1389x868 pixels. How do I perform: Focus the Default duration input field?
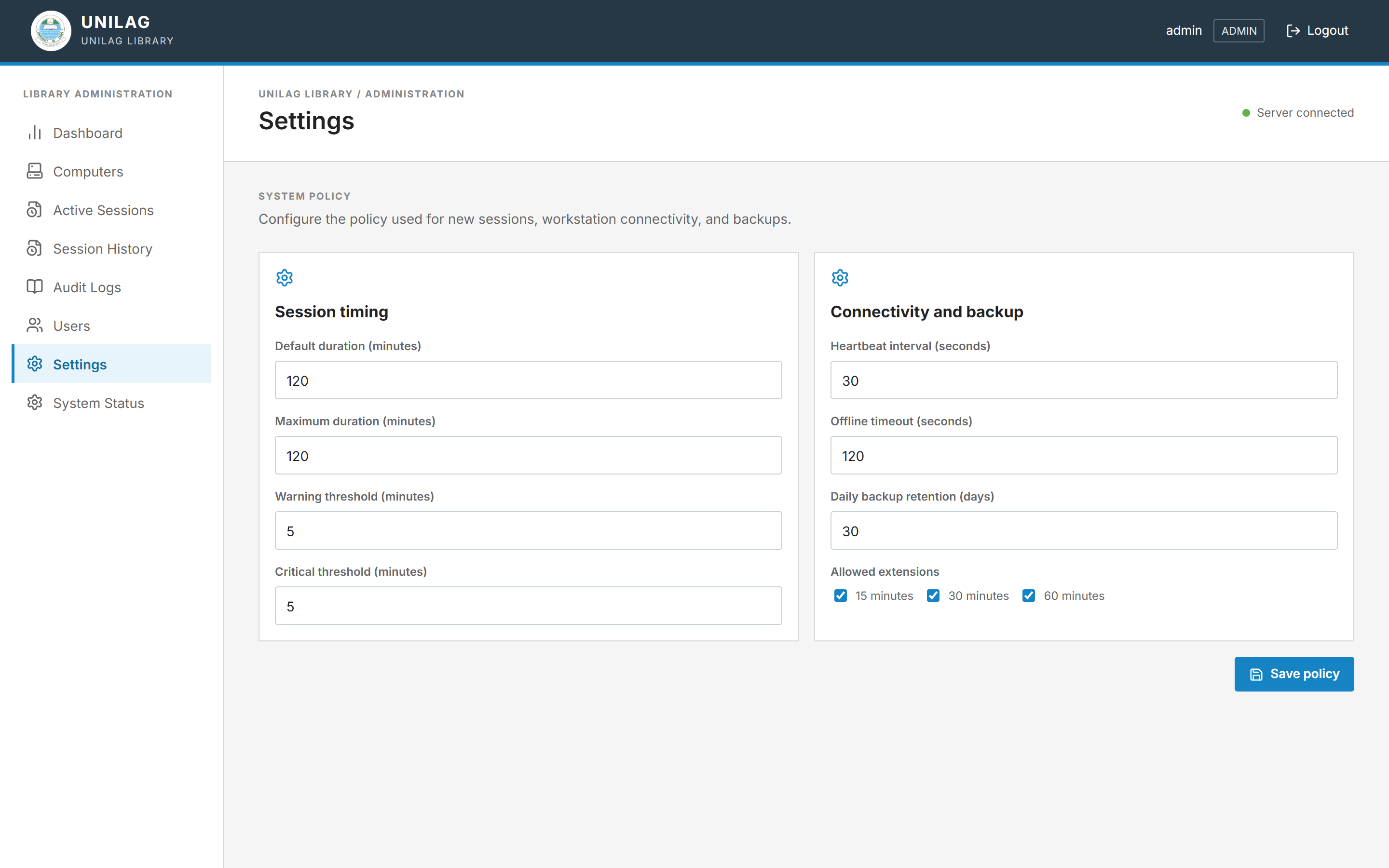point(528,380)
